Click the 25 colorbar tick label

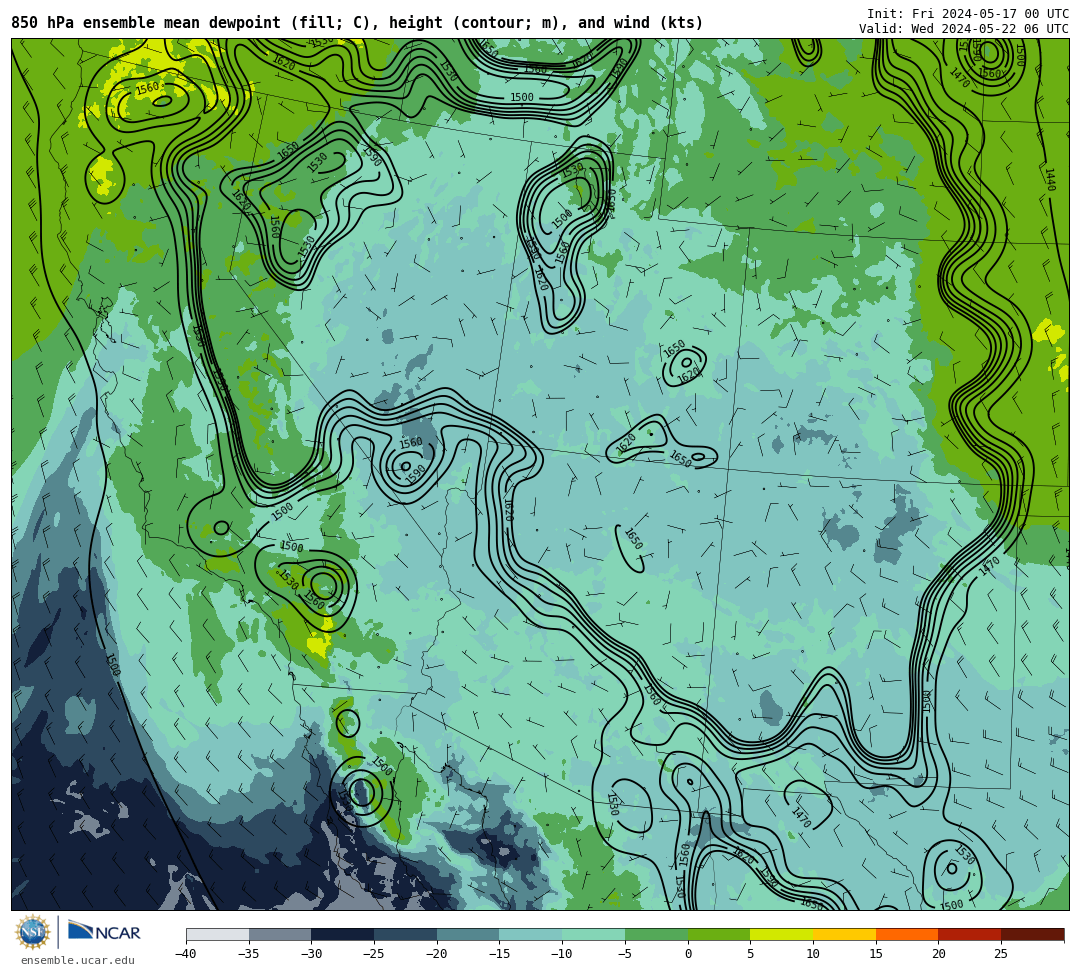pos(1001,954)
